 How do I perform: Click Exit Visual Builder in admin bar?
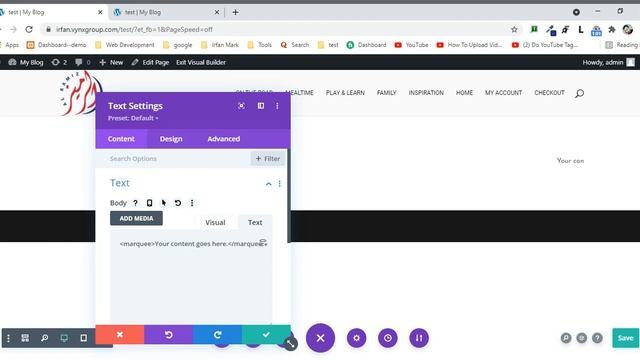pos(201,62)
